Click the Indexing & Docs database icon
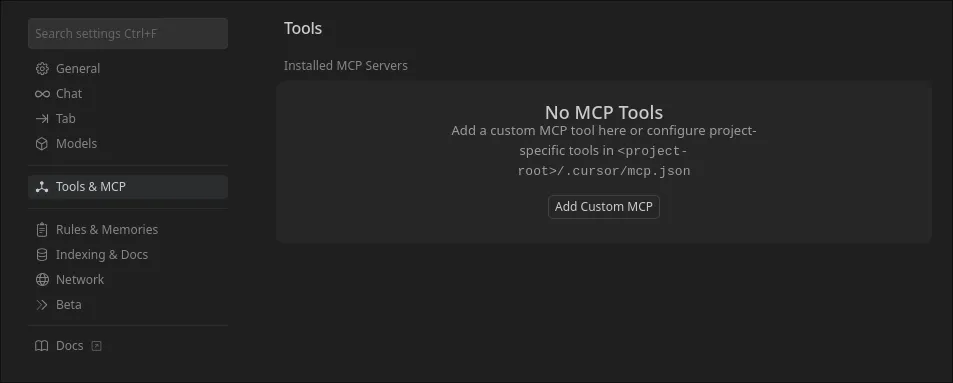The image size is (953, 383). pos(42,255)
